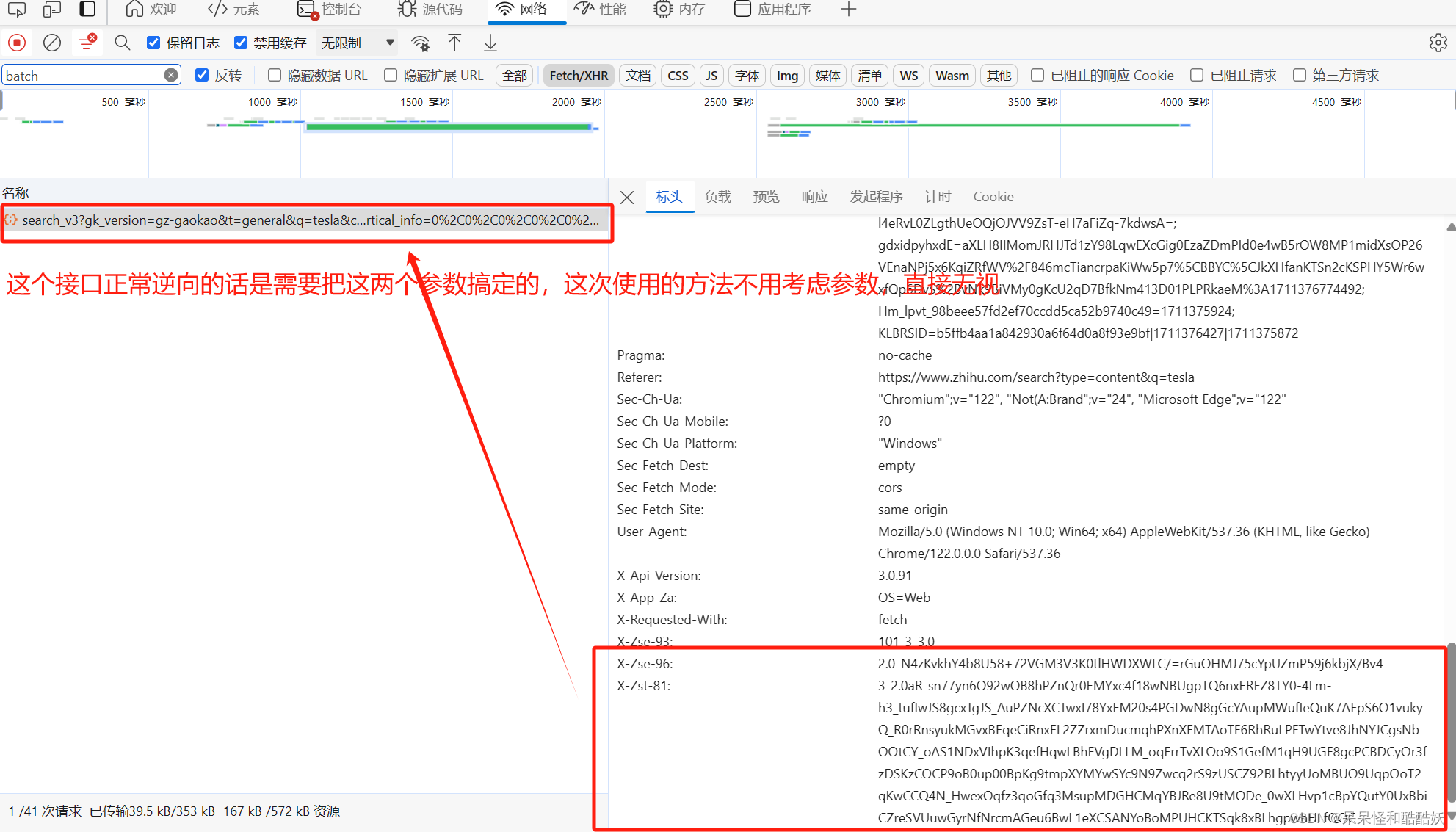1456x832 pixels.
Task: Click the Name (名称) column header
Action: (x=16, y=193)
